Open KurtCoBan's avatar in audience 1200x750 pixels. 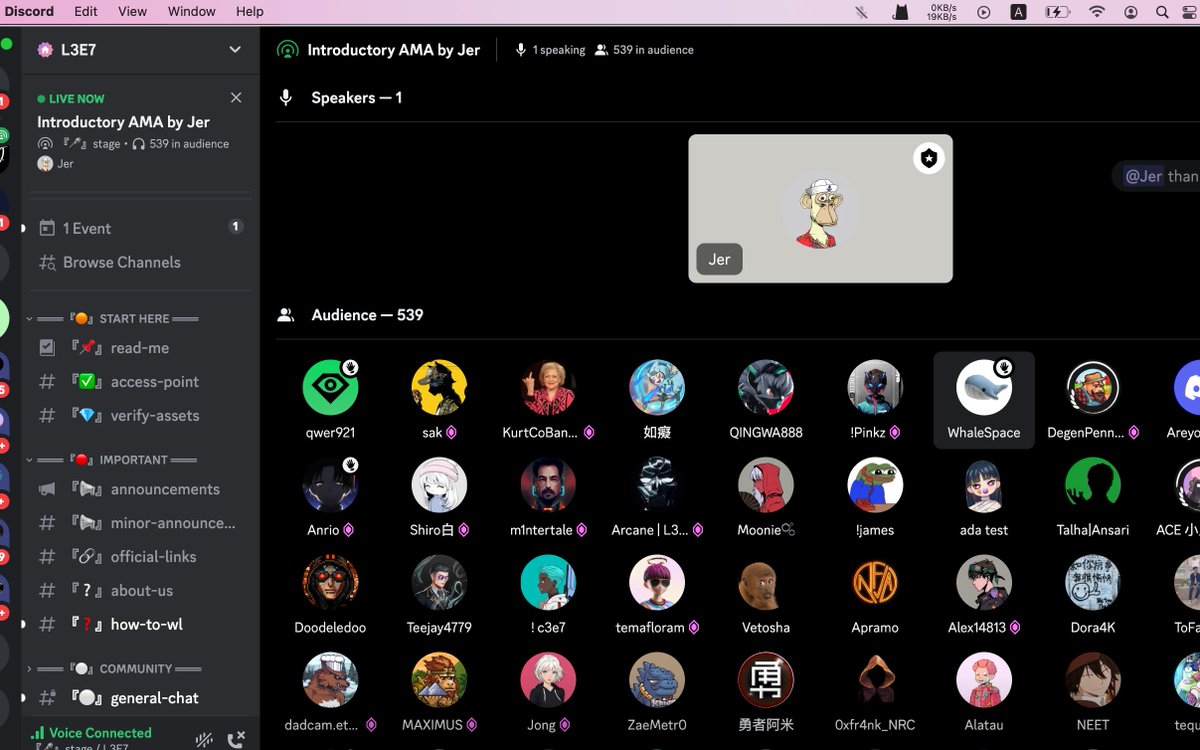click(x=548, y=387)
